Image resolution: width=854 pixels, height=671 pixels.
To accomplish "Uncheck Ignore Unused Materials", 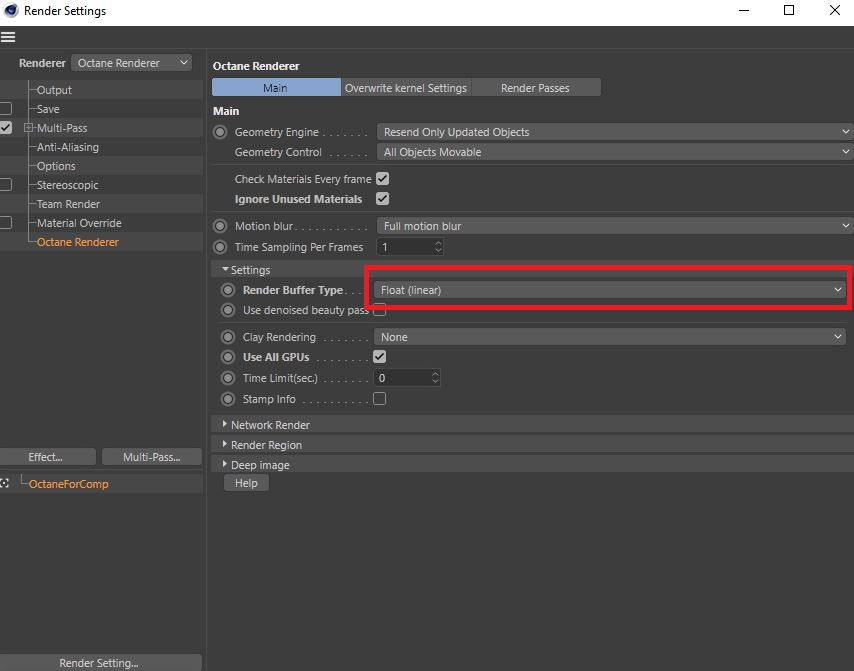I will point(382,199).
